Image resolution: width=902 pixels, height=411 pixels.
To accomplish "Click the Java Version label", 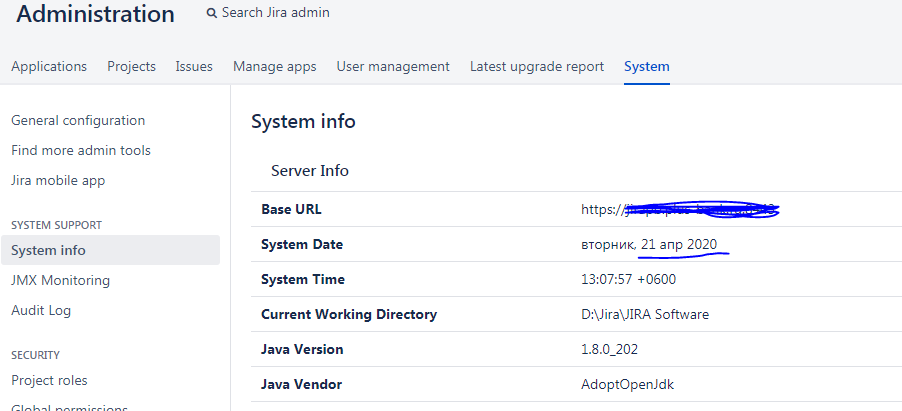I will [302, 349].
